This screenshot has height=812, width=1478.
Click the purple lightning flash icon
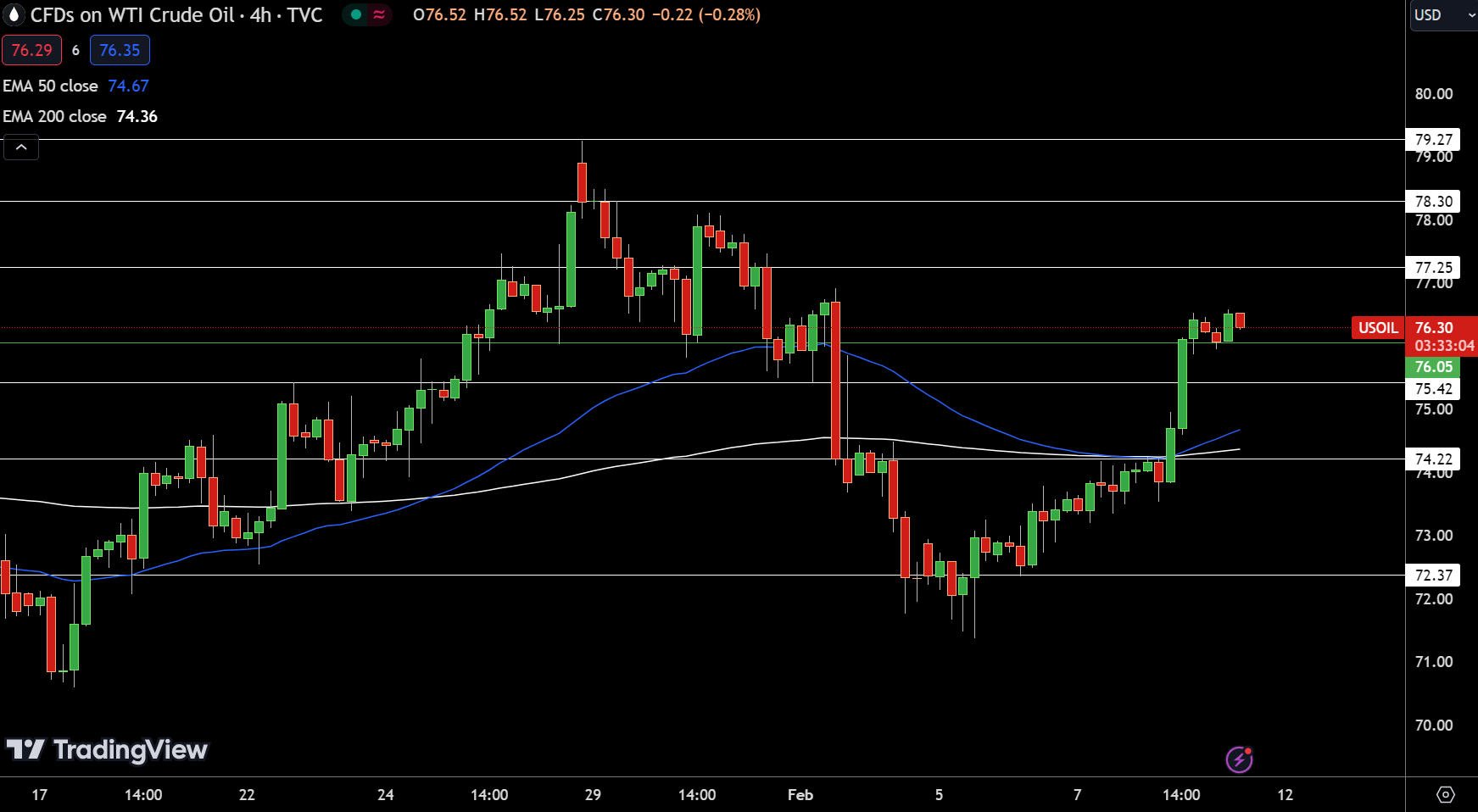tap(1240, 759)
